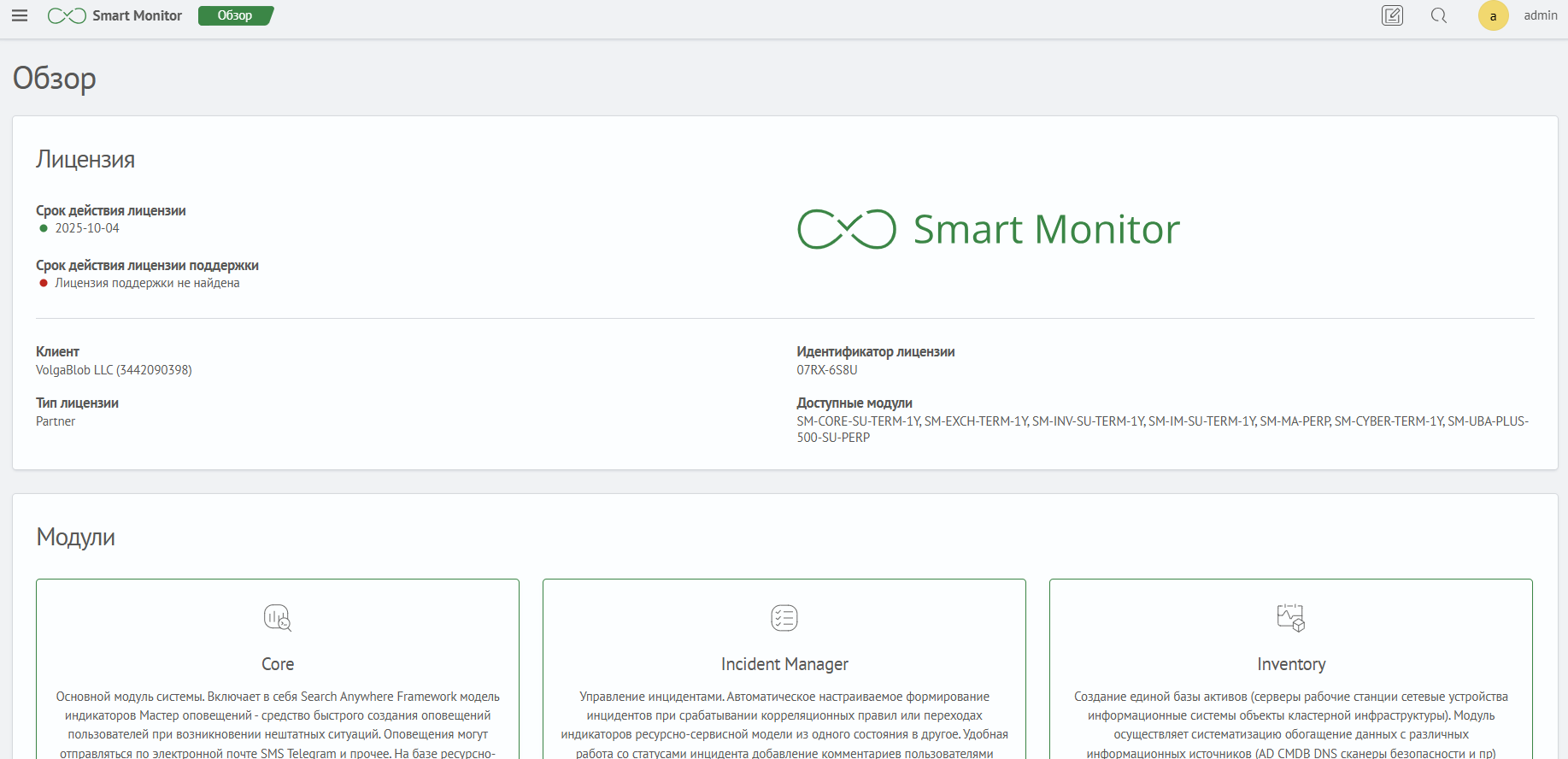
Task: Select license identifier 07RX-6S8U
Action: (x=827, y=370)
